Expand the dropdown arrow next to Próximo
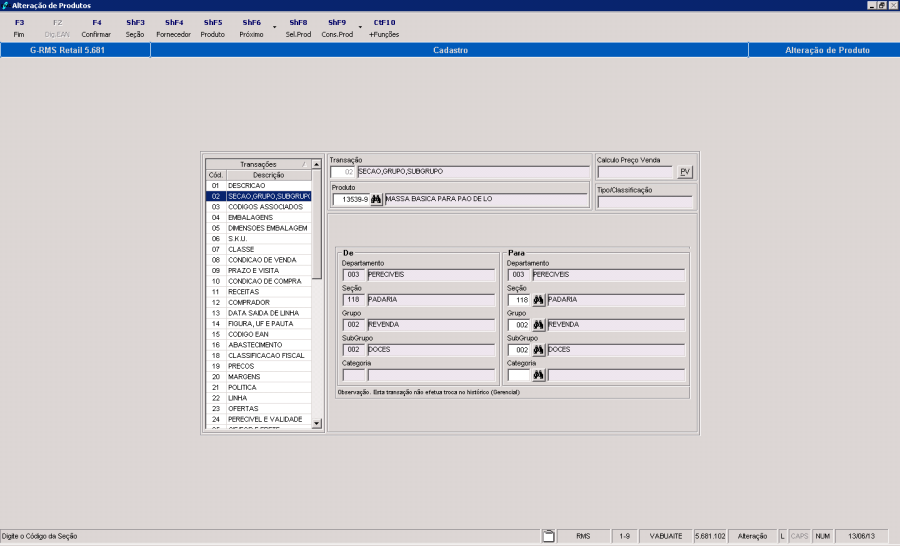Image resolution: width=900 pixels, height=546 pixels. (x=274, y=28)
